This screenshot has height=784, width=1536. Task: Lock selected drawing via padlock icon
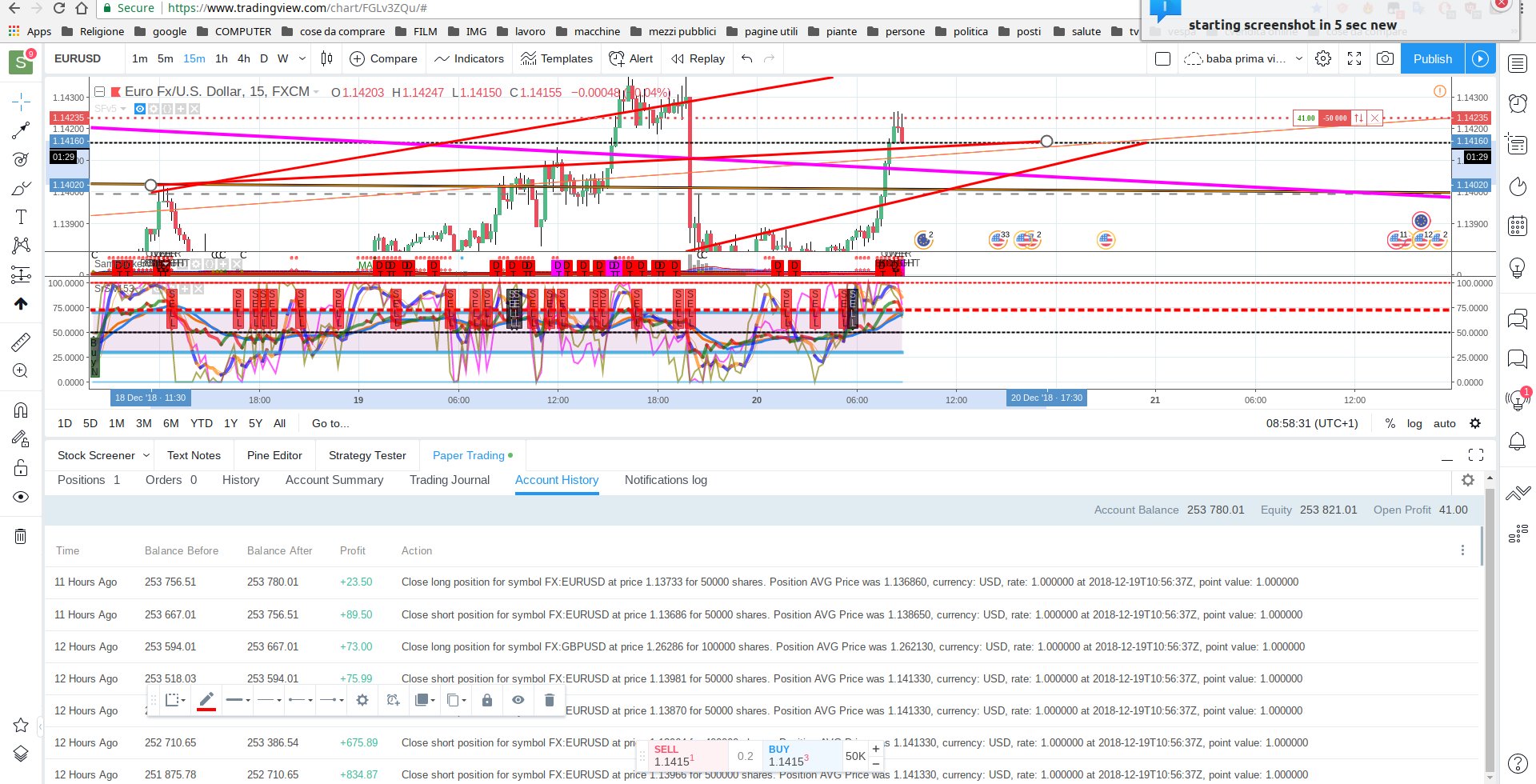point(487,700)
